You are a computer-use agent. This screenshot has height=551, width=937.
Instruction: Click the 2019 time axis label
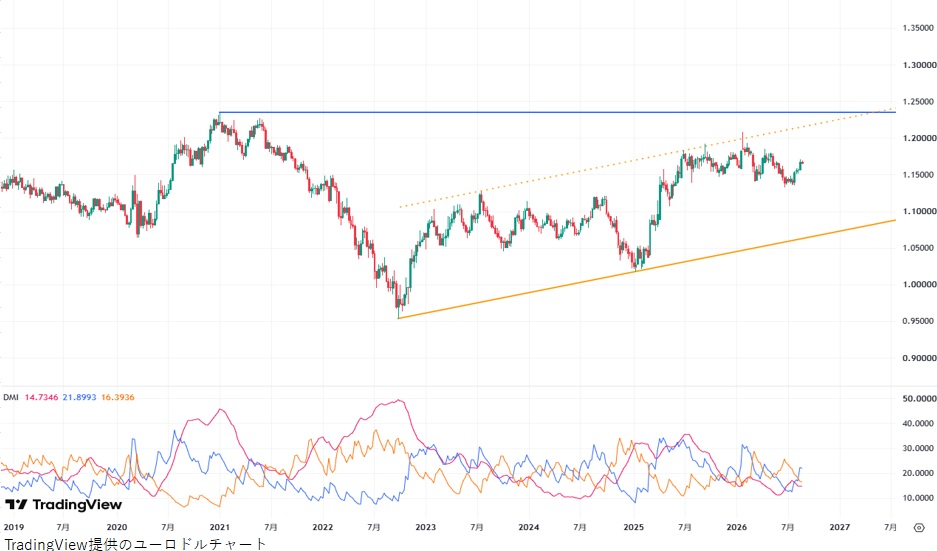click(14, 527)
